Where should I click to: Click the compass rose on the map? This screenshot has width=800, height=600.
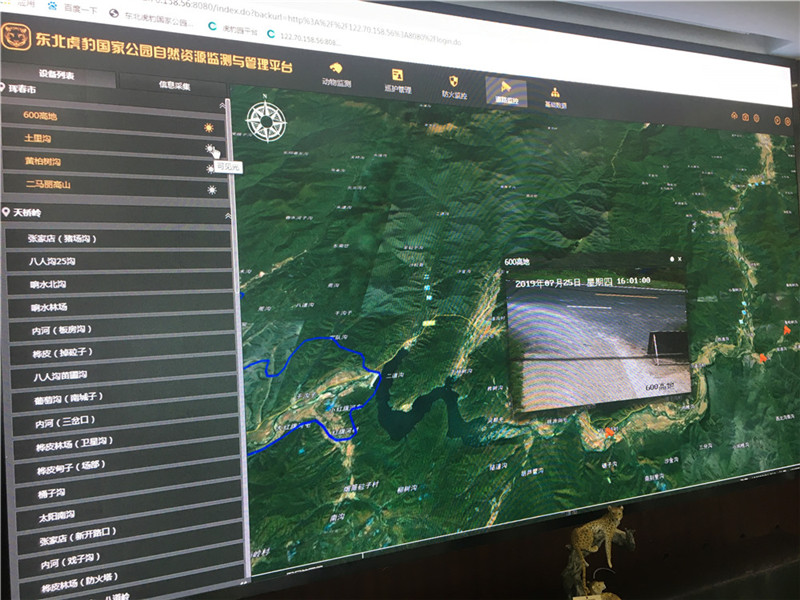pos(266,121)
